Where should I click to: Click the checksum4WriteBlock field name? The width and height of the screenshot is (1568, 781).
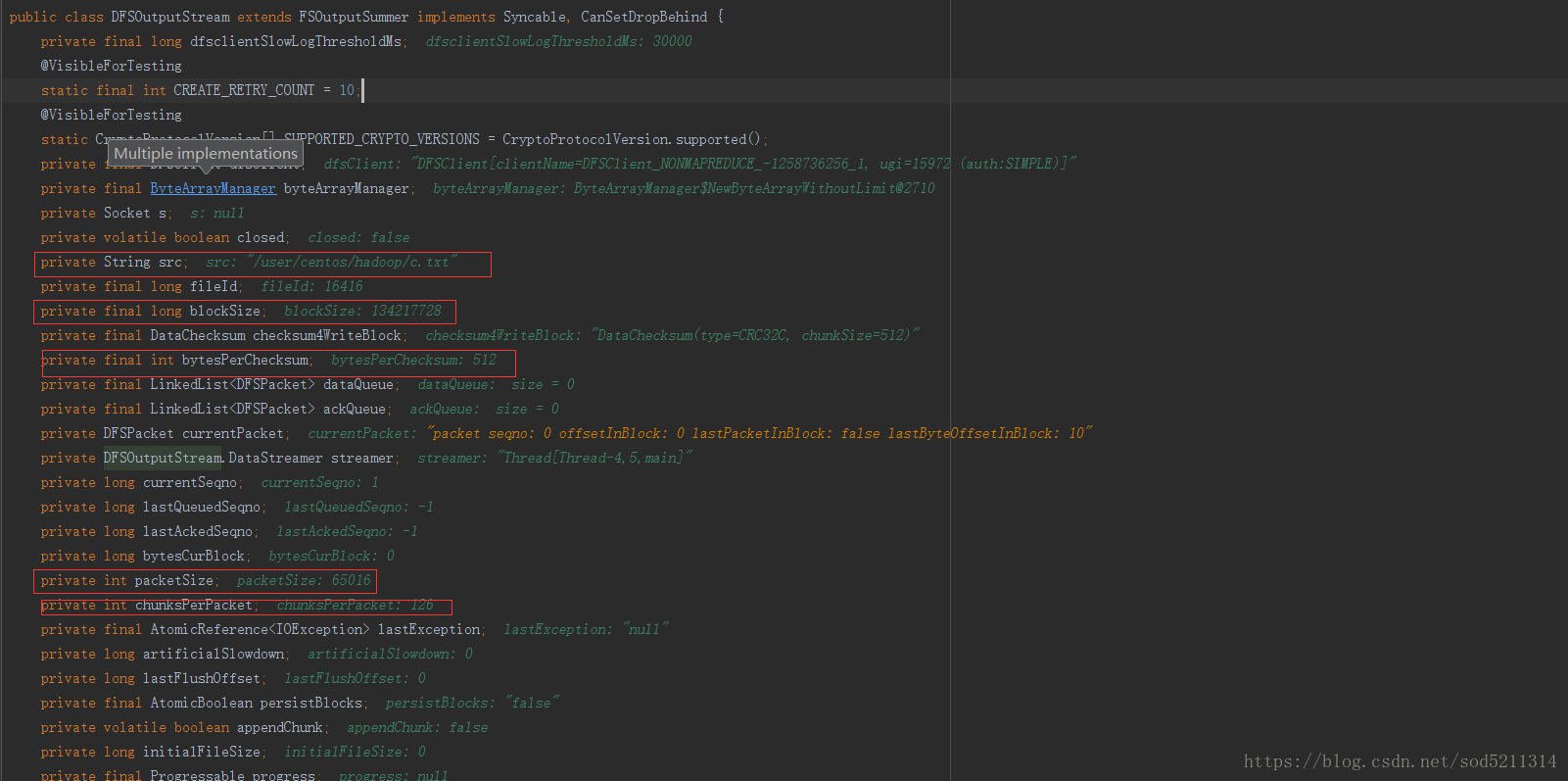[327, 335]
